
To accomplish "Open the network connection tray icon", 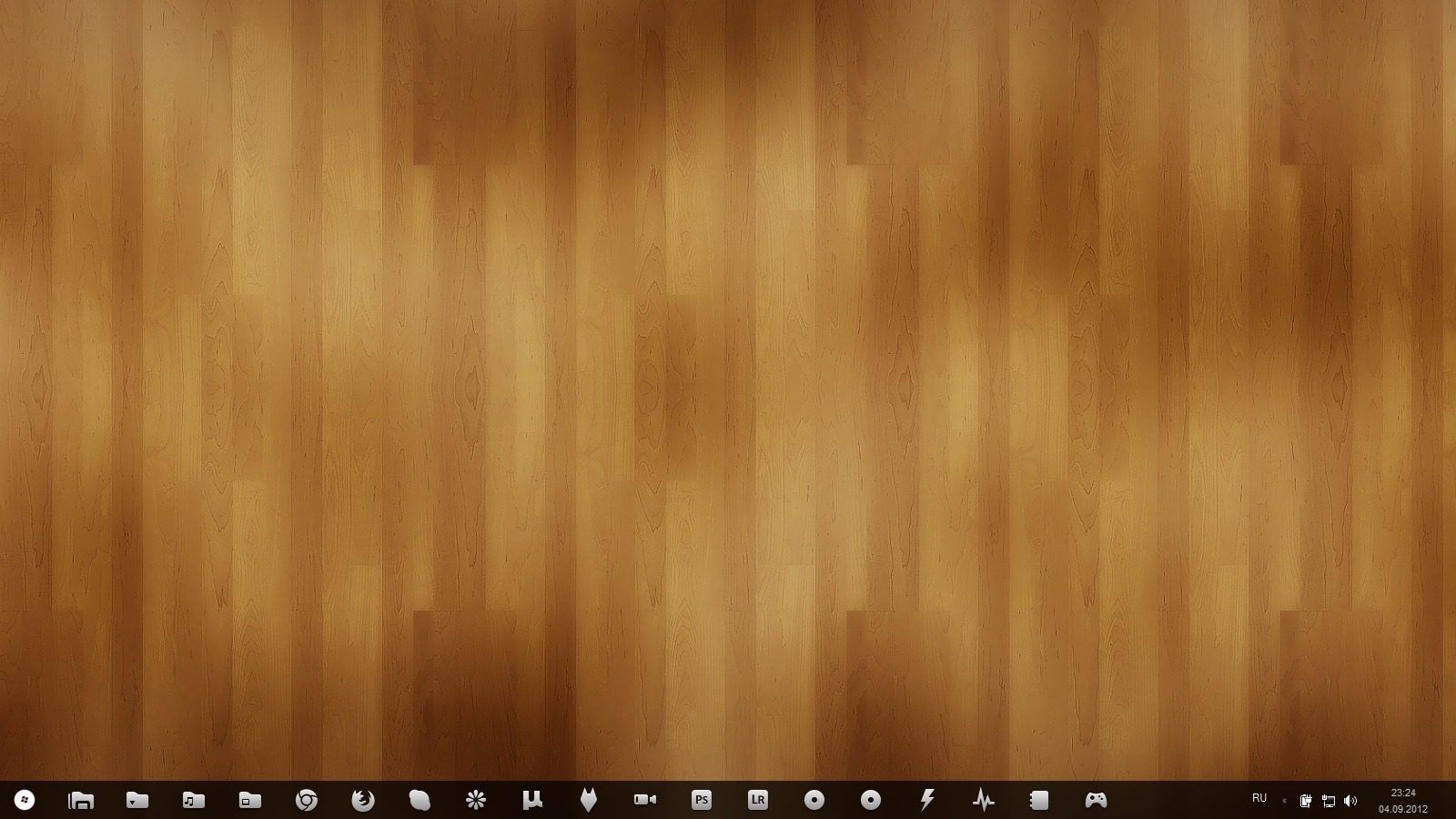I will pyautogui.click(x=1329, y=801).
